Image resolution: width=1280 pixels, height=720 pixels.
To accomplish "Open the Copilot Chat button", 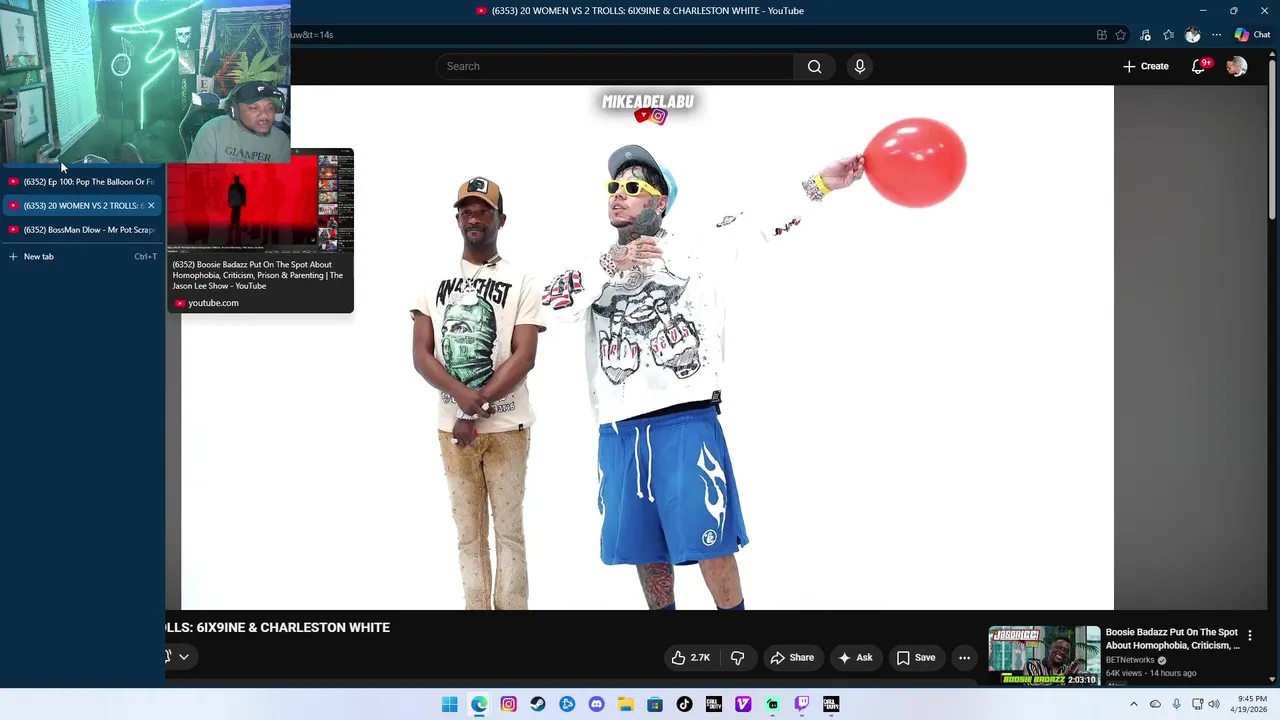I will click(x=1252, y=35).
